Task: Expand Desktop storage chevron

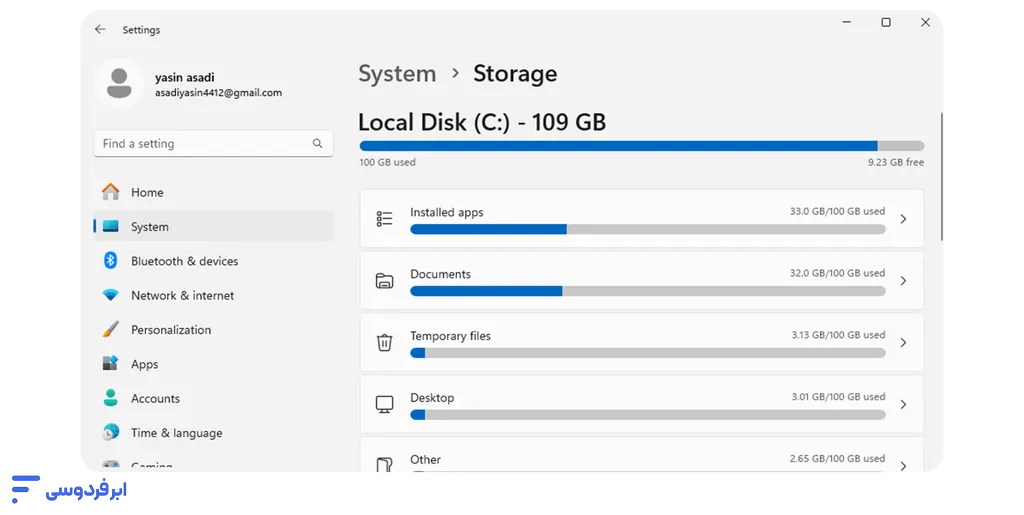Action: (x=903, y=405)
